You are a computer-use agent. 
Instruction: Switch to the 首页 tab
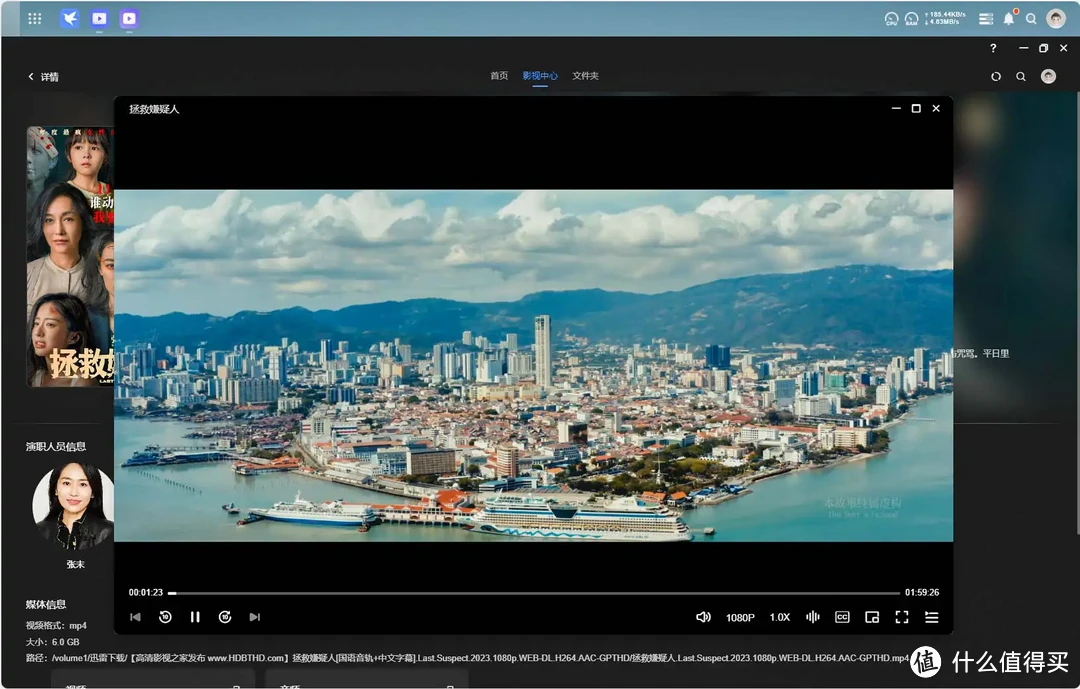coord(499,76)
